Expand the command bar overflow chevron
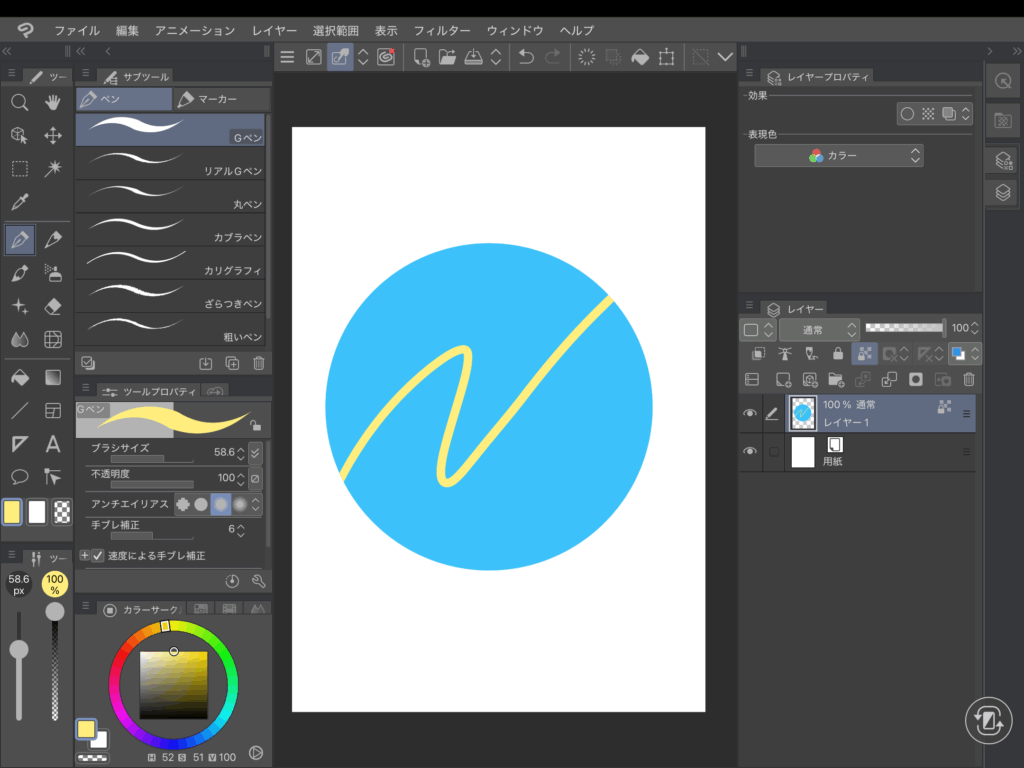1024x768 pixels. coord(726,57)
